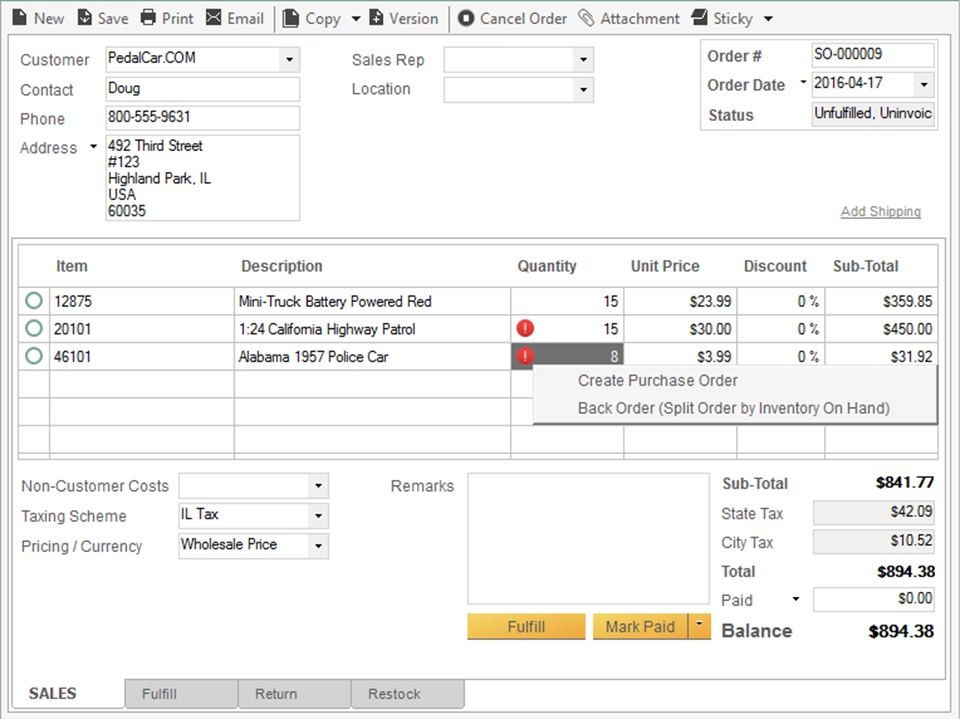Open the Order Date picker dropdown
Screen dimensions: 960x719
923,85
